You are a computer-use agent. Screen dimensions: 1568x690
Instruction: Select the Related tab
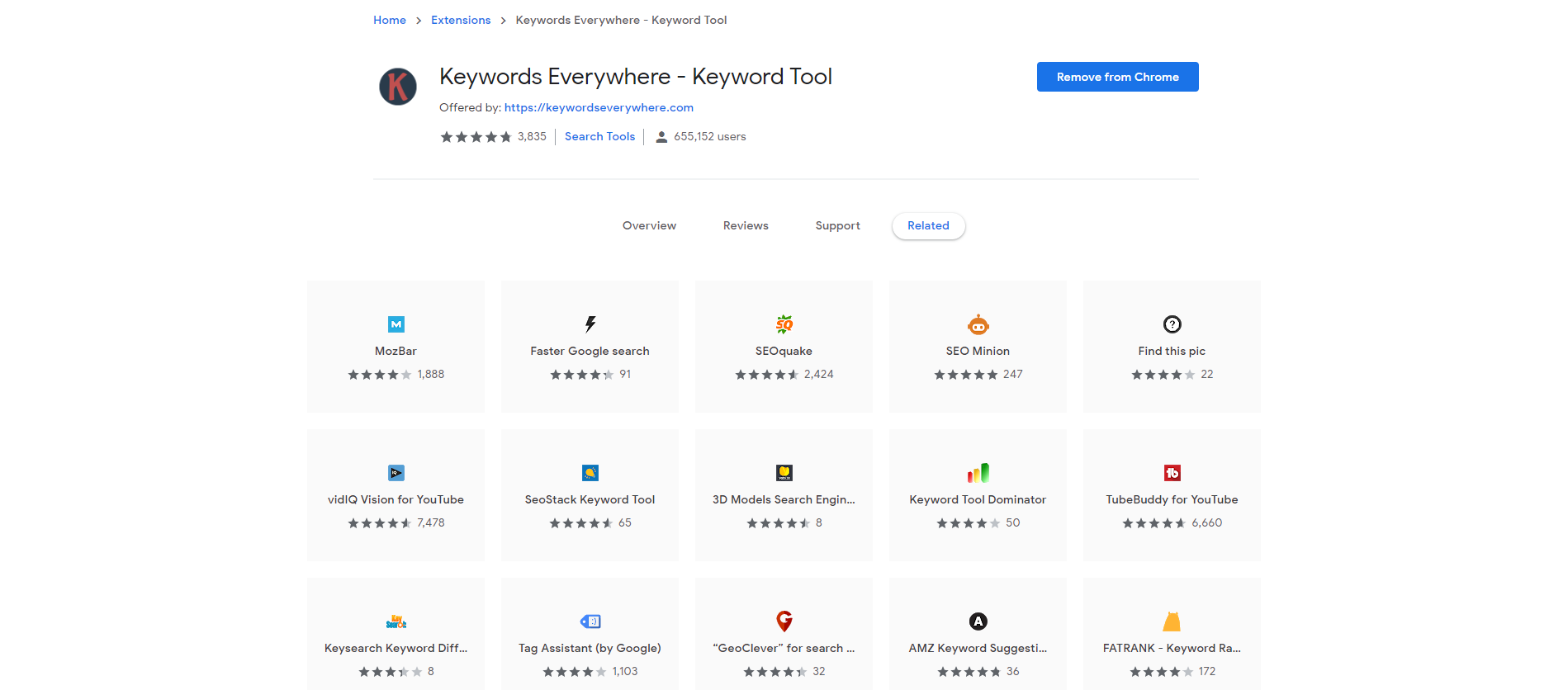[x=929, y=225]
